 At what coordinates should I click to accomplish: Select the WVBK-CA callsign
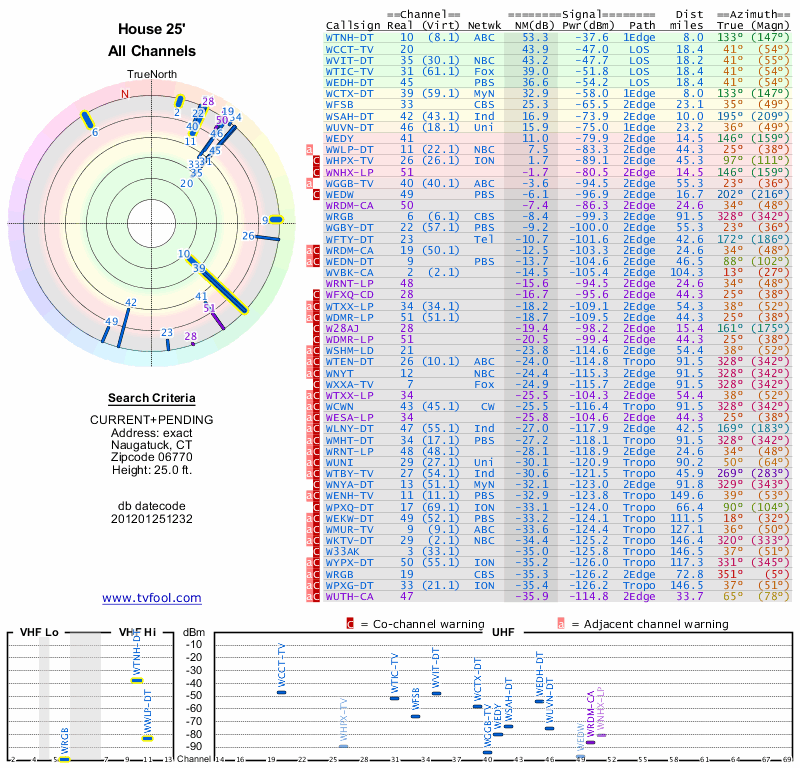[x=349, y=272]
